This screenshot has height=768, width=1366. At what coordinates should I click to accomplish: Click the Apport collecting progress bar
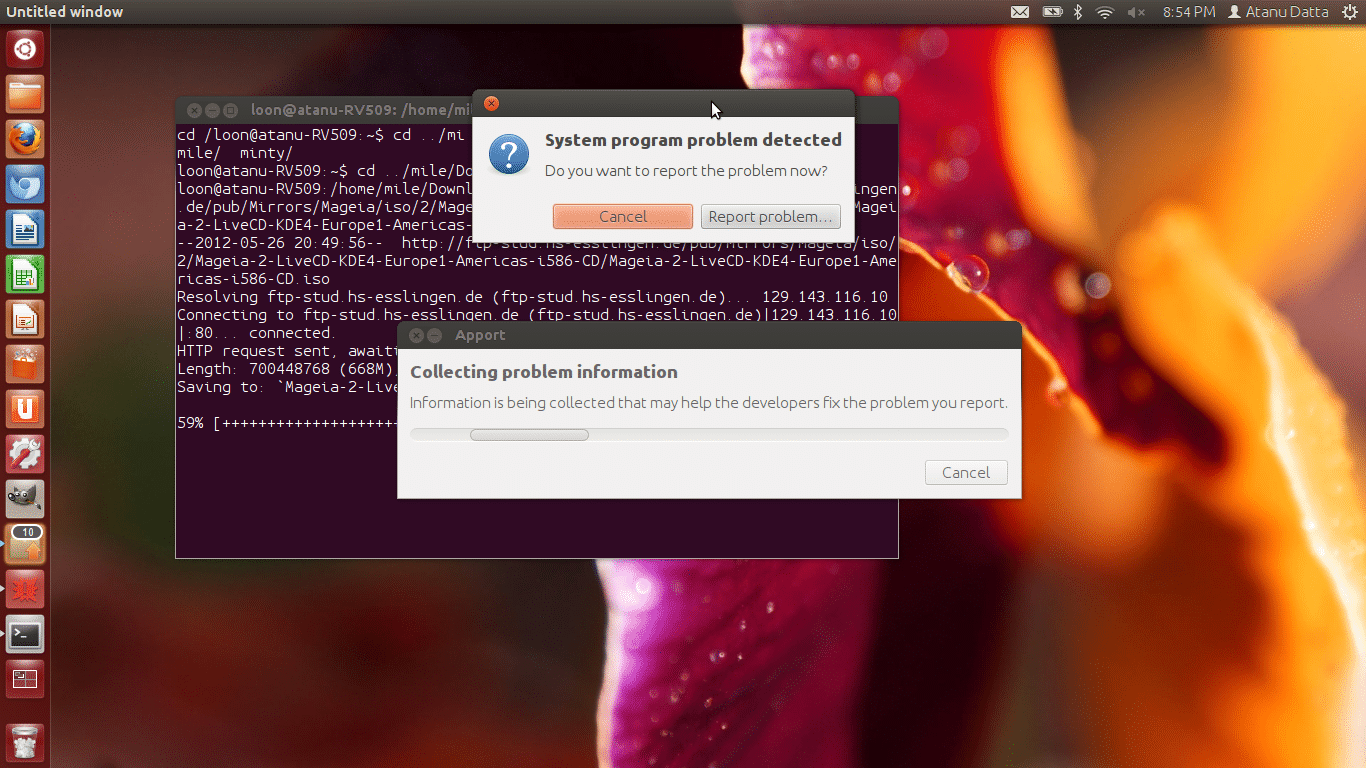click(709, 434)
